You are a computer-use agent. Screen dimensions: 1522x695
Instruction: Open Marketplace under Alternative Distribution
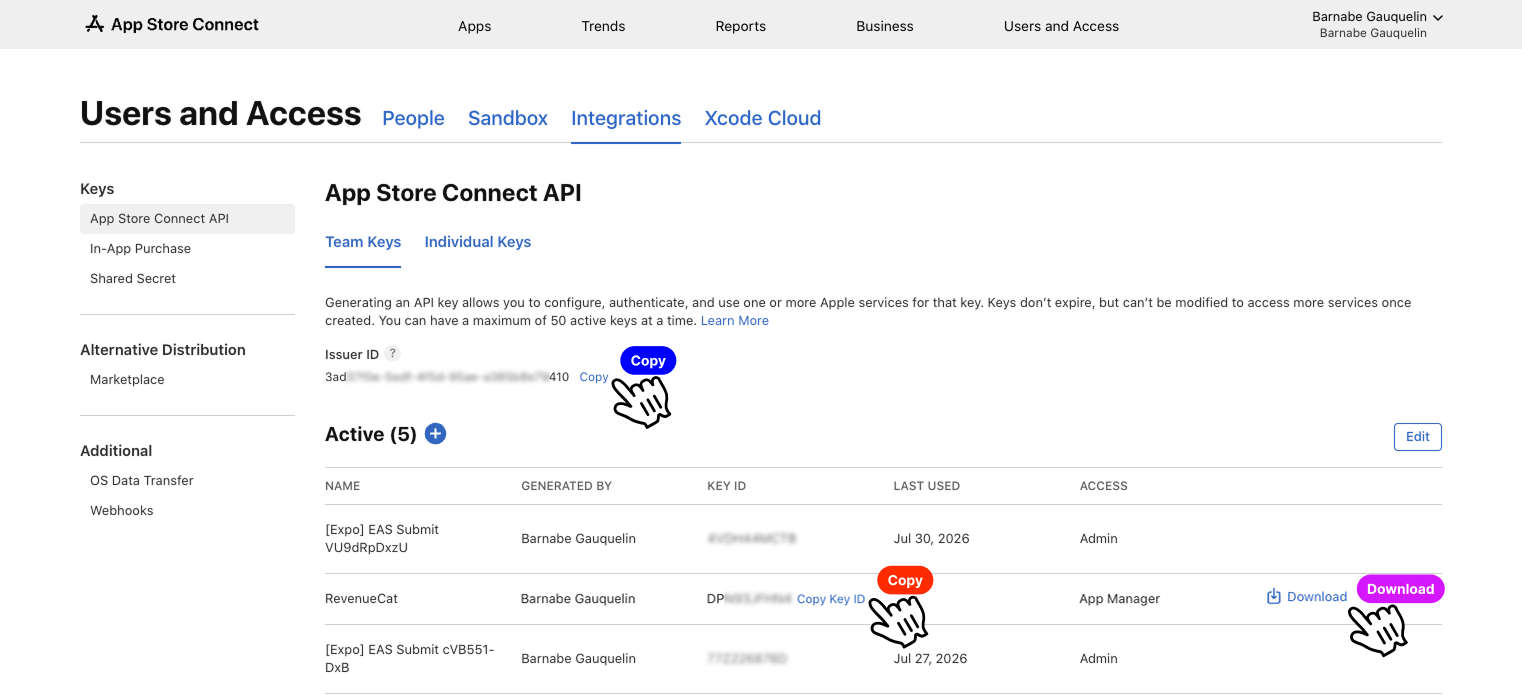click(127, 380)
